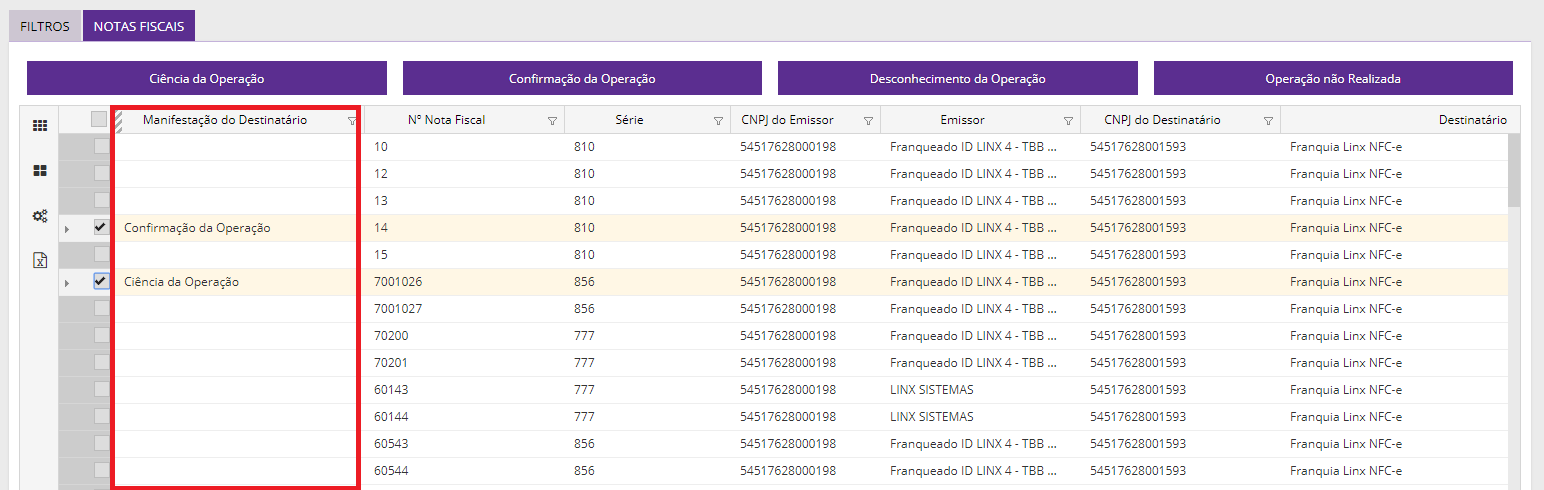The height and width of the screenshot is (490, 1544).
Task: Export grid with the Excel file icon
Action: point(40,261)
